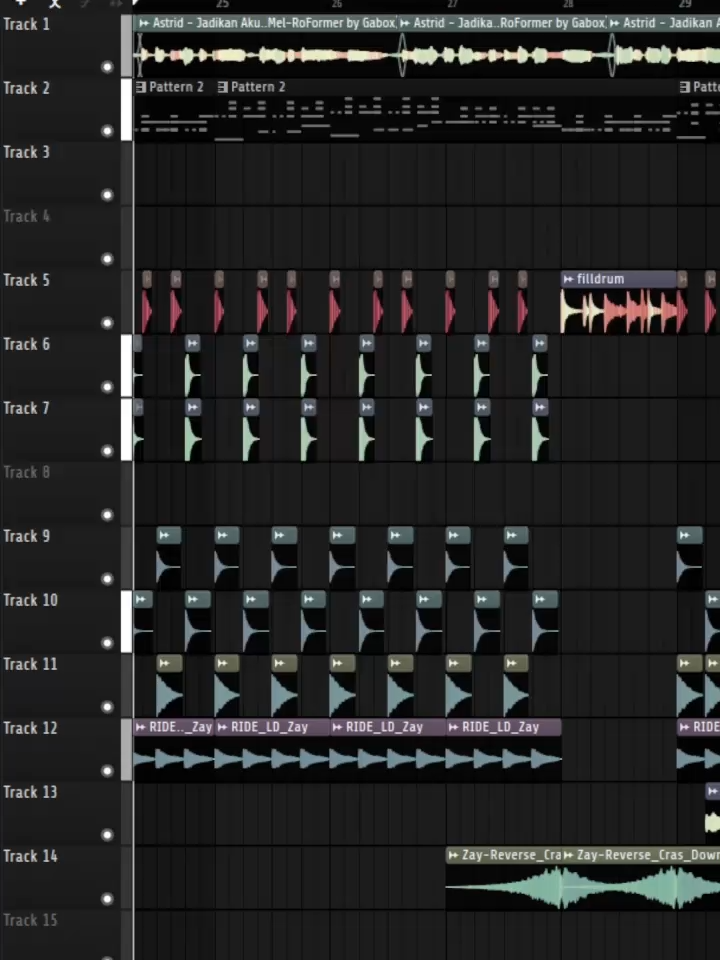Toggle mute dot on Track 9

tap(107, 579)
